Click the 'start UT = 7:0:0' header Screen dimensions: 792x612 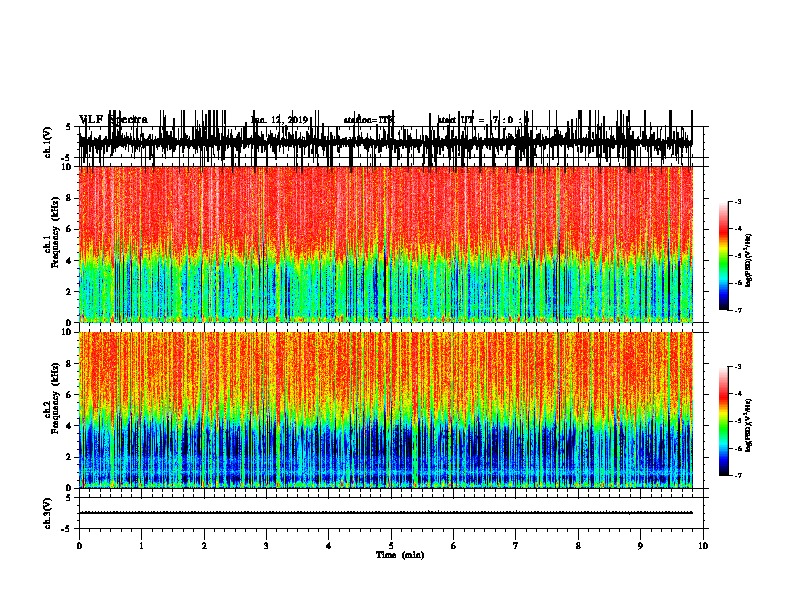click(x=483, y=120)
